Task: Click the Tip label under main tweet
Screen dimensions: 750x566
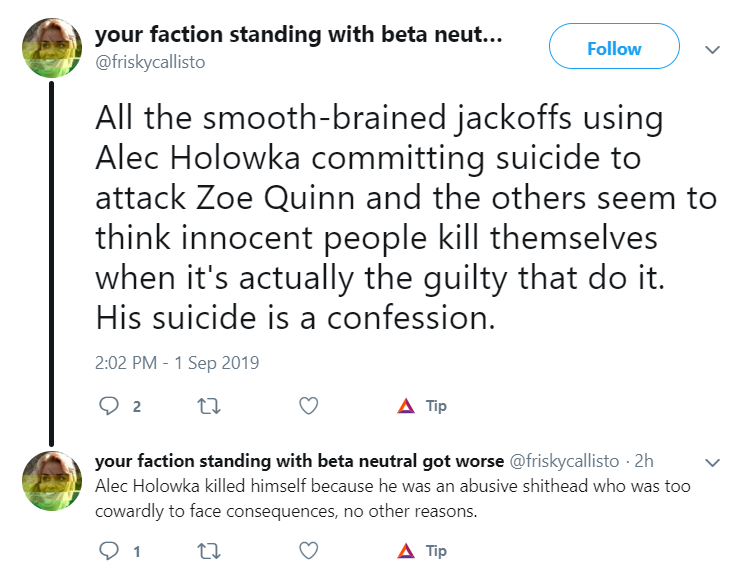Action: pos(436,406)
